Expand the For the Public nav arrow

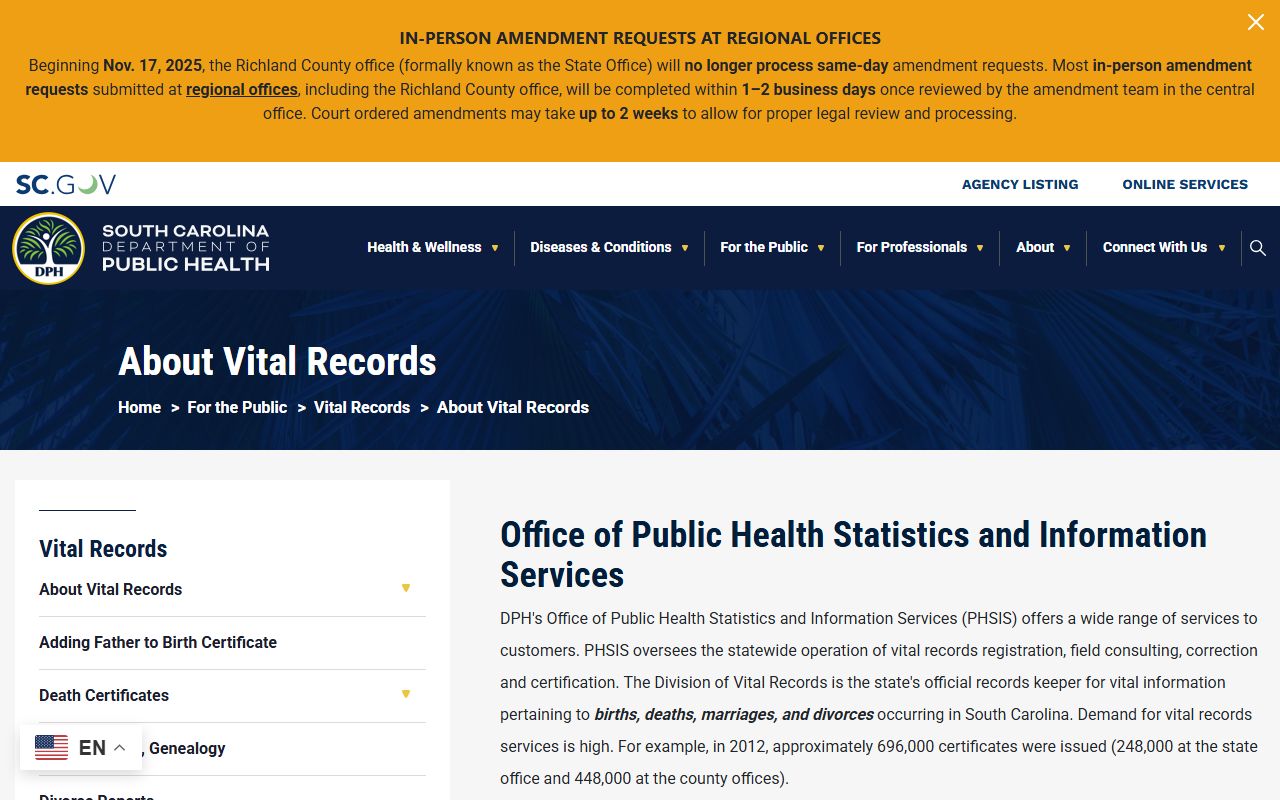[821, 248]
